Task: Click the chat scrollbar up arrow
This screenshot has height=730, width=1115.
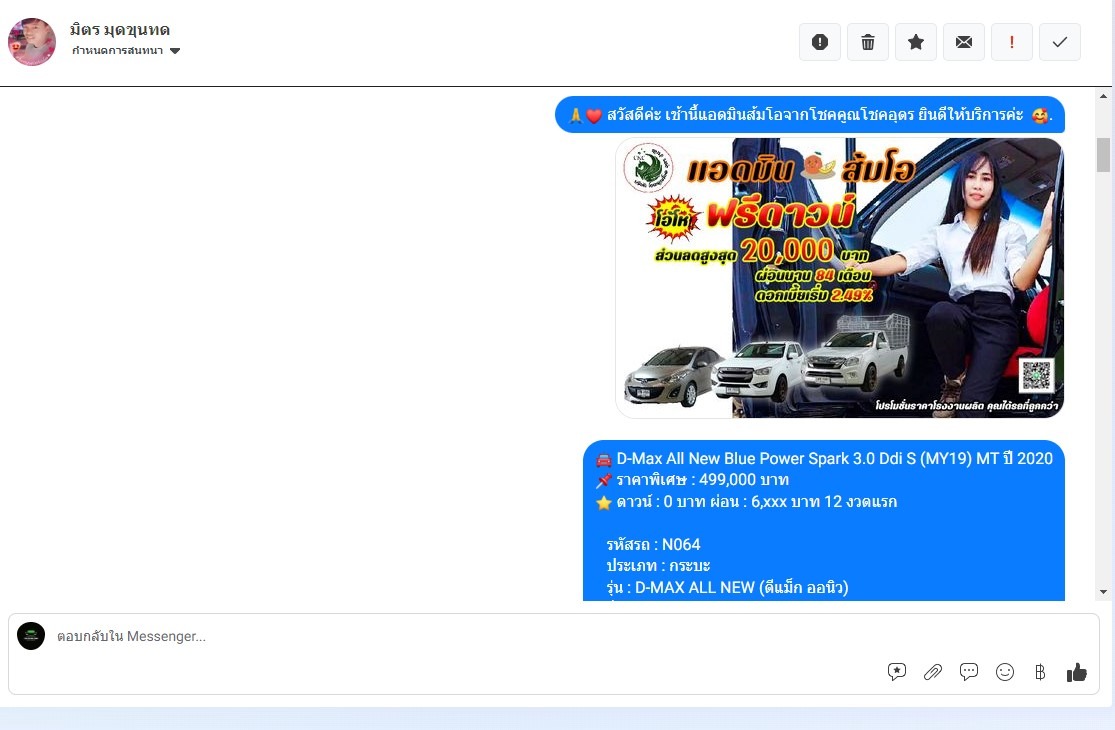Action: coord(1104,96)
